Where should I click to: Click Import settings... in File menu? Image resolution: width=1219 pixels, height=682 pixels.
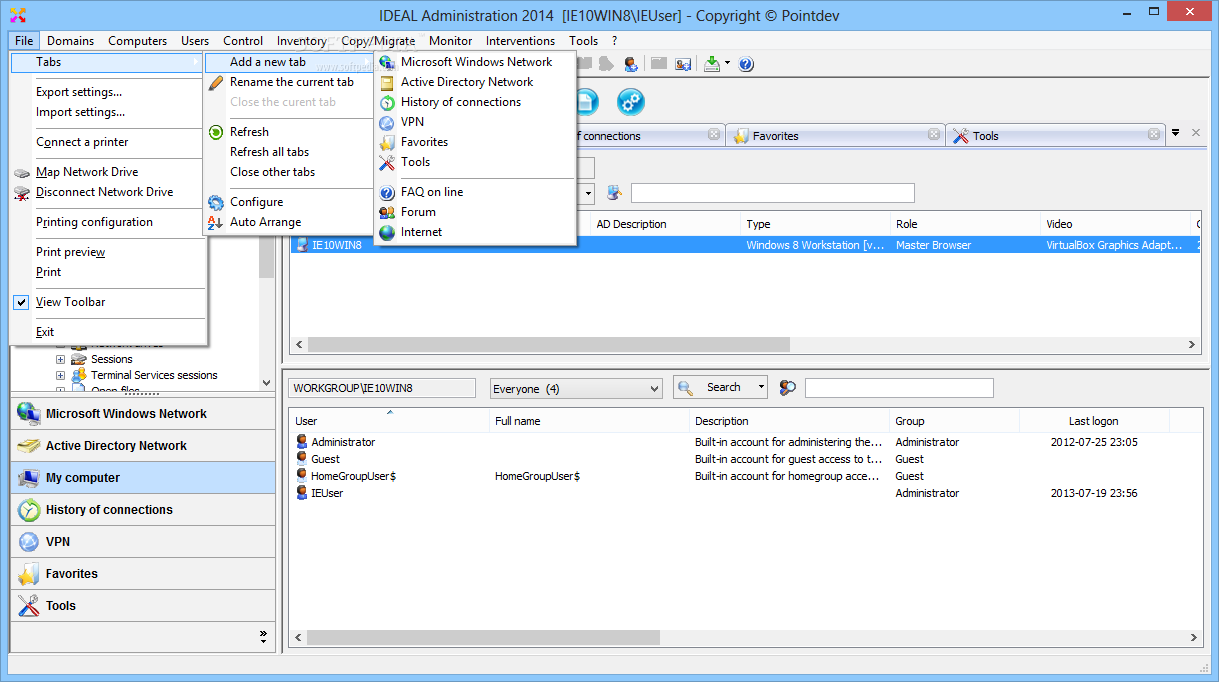click(80, 112)
